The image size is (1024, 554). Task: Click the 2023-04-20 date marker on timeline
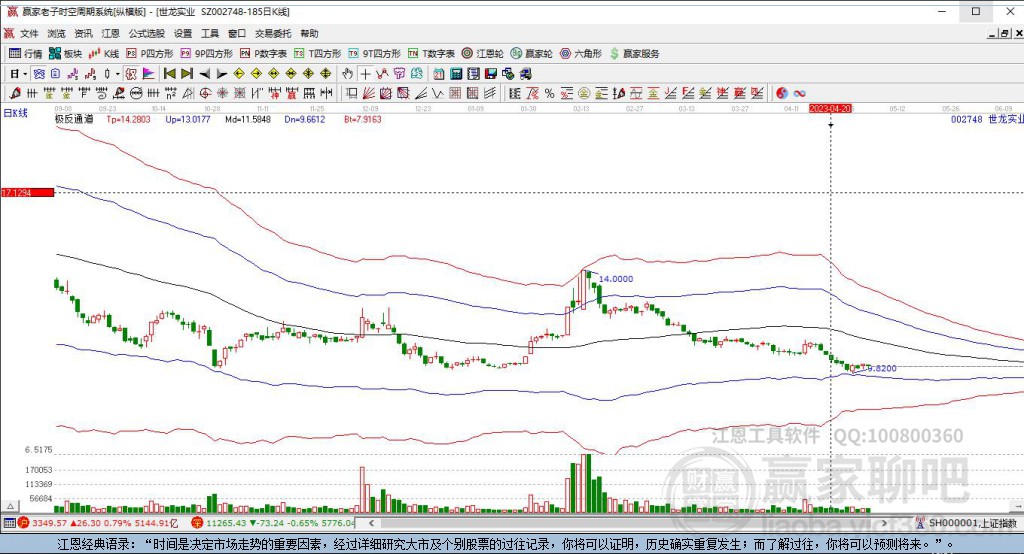[x=830, y=107]
